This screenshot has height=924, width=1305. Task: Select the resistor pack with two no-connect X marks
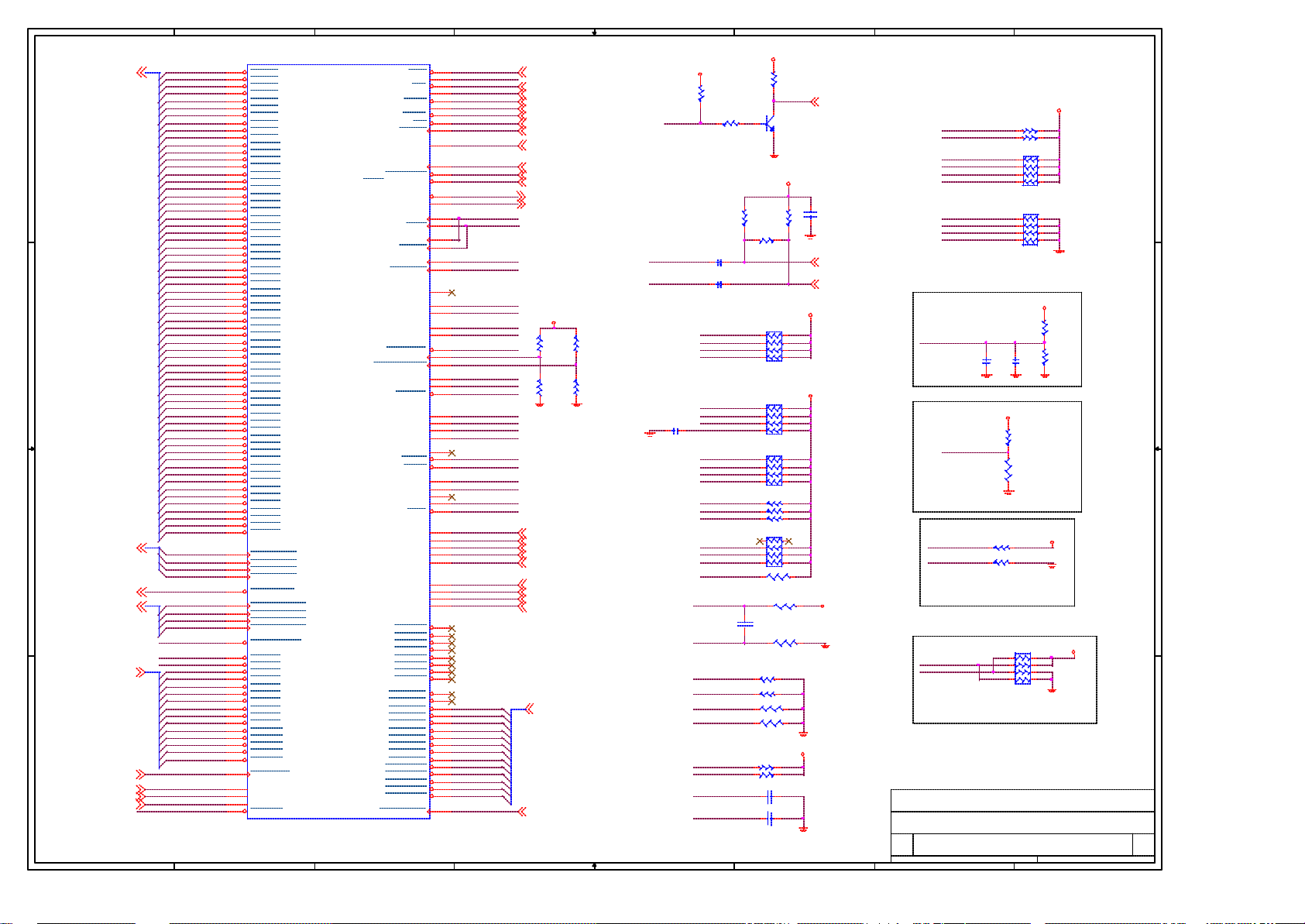[774, 551]
